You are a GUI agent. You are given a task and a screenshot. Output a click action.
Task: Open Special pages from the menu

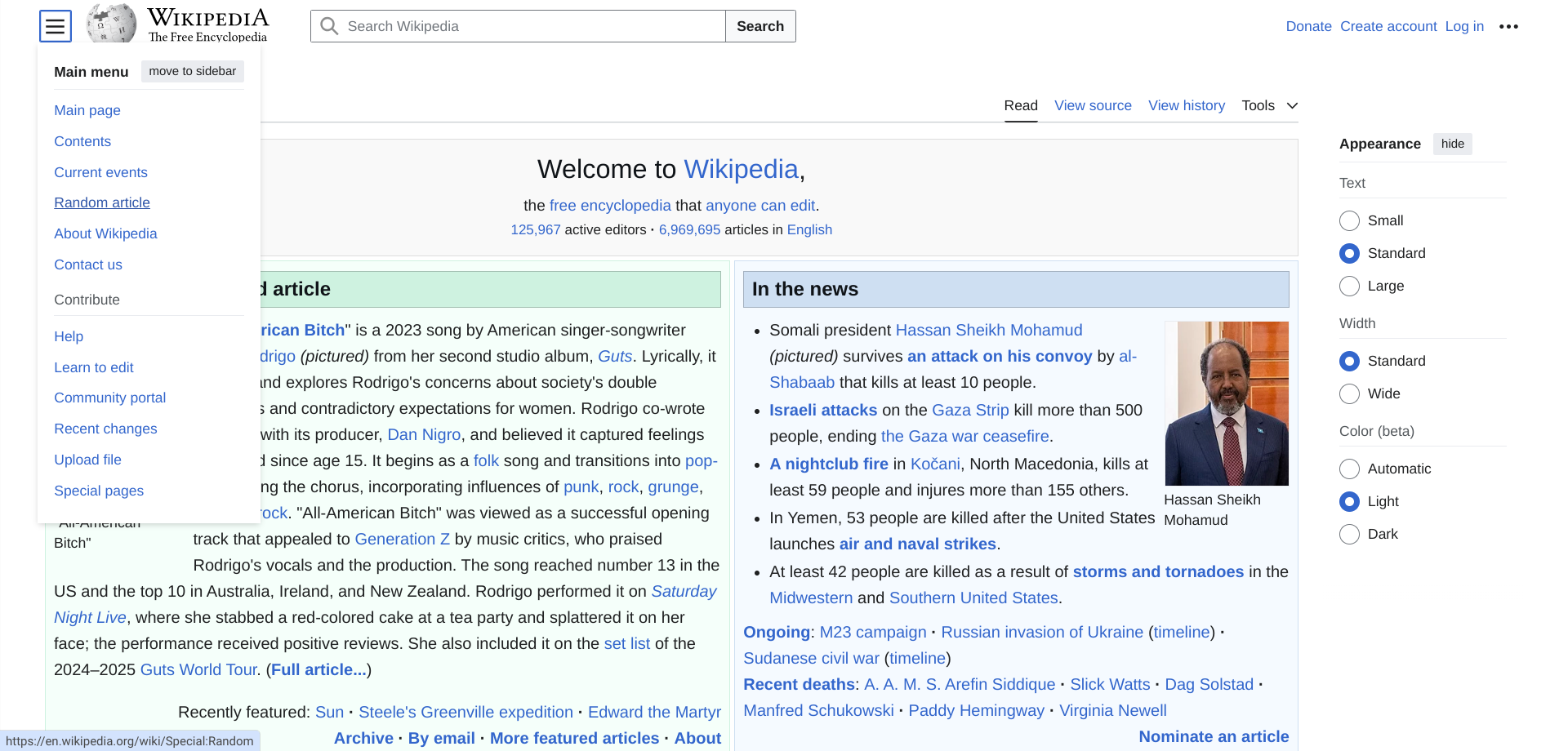click(x=98, y=491)
